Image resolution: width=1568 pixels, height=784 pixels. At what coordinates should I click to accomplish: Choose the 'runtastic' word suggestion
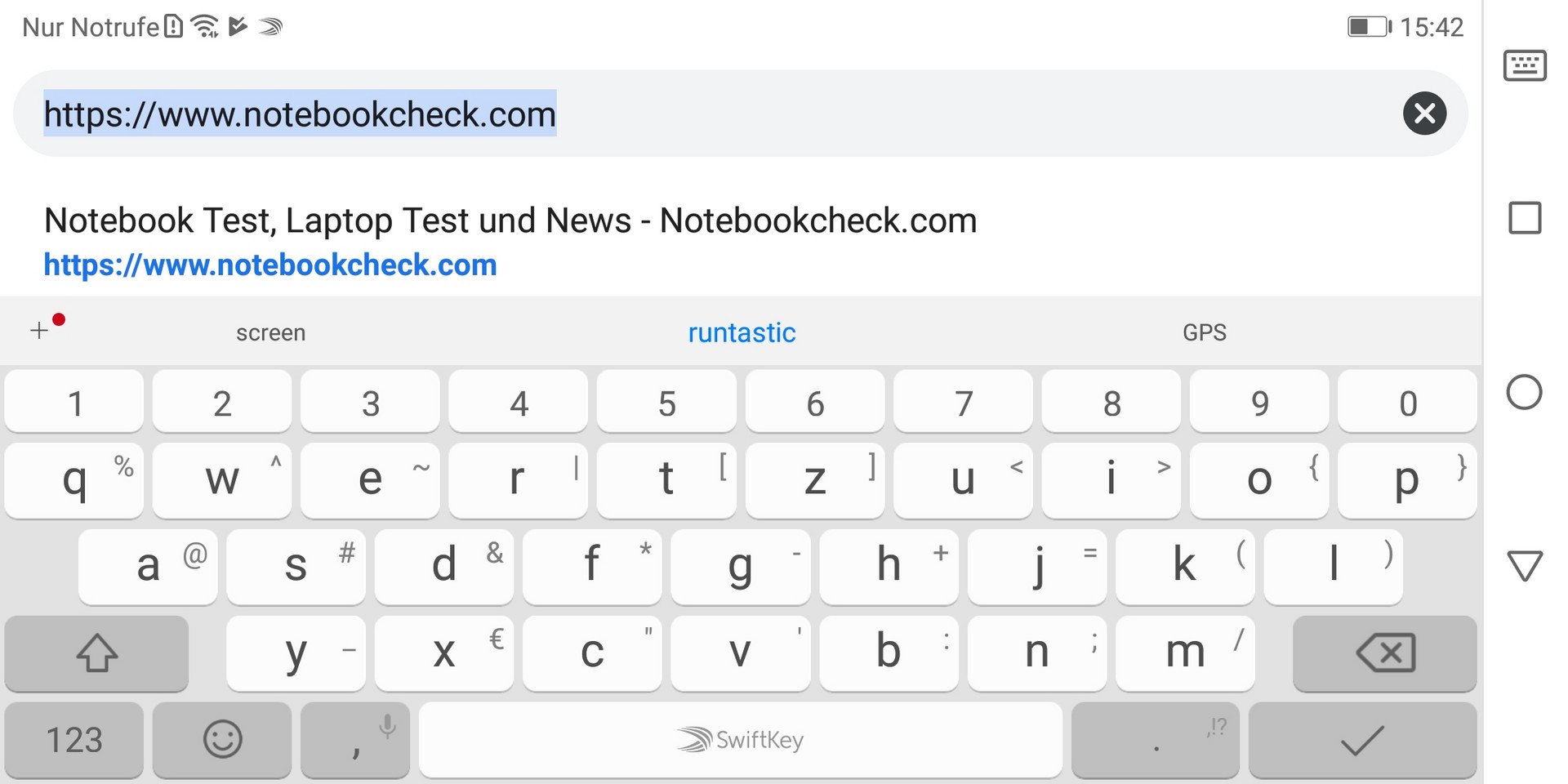(742, 332)
